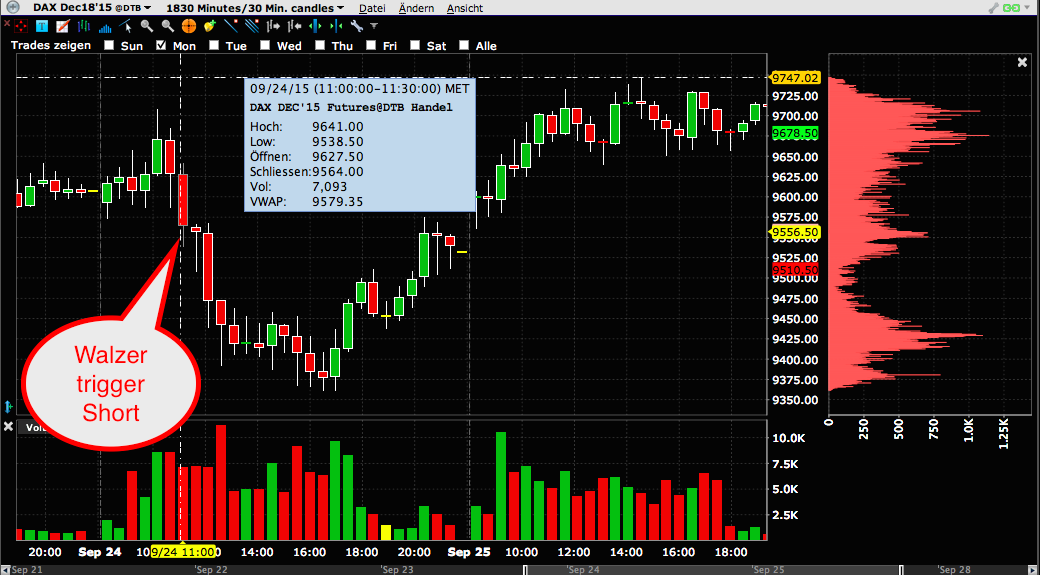Click the Hoch 9641.00 value in tooltip

pyautogui.click(x=338, y=127)
